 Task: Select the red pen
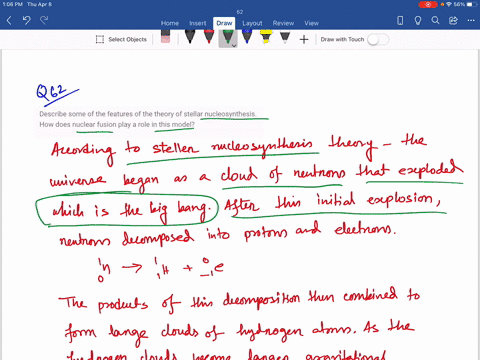tap(209, 37)
